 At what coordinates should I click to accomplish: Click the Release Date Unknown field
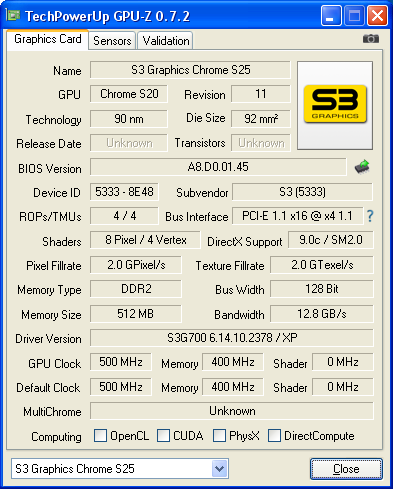[x=129, y=143]
